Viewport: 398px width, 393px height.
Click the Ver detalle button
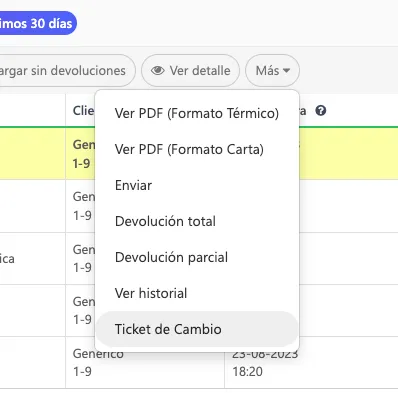click(190, 71)
